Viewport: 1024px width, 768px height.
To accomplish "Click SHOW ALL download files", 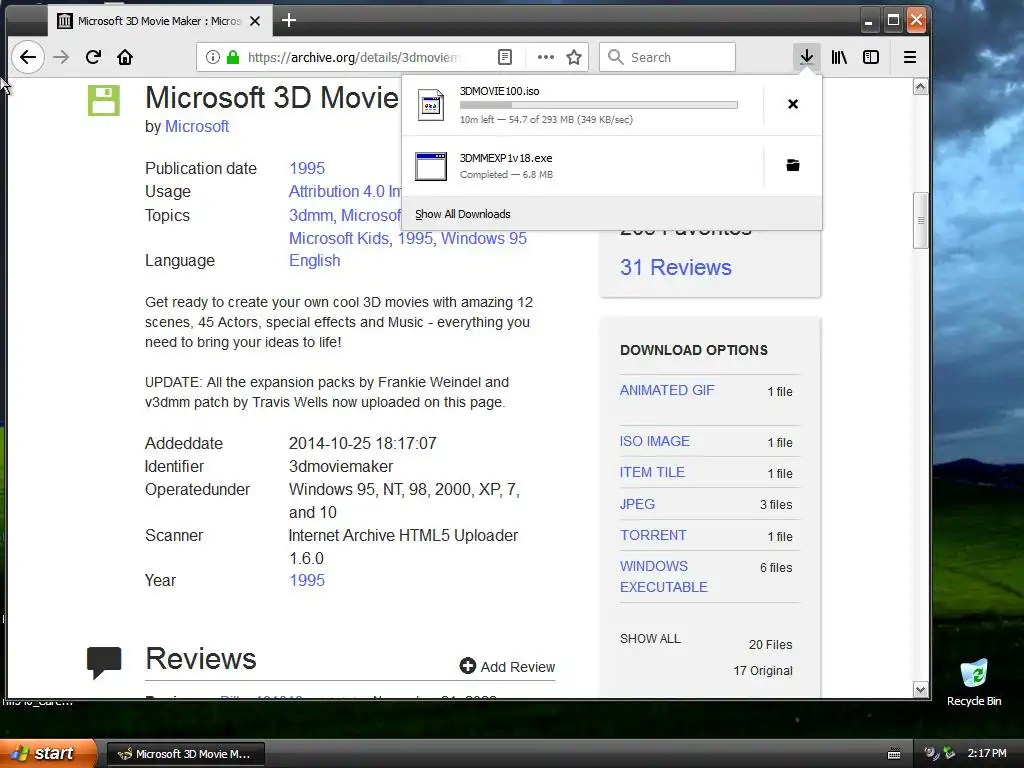I will [x=650, y=639].
